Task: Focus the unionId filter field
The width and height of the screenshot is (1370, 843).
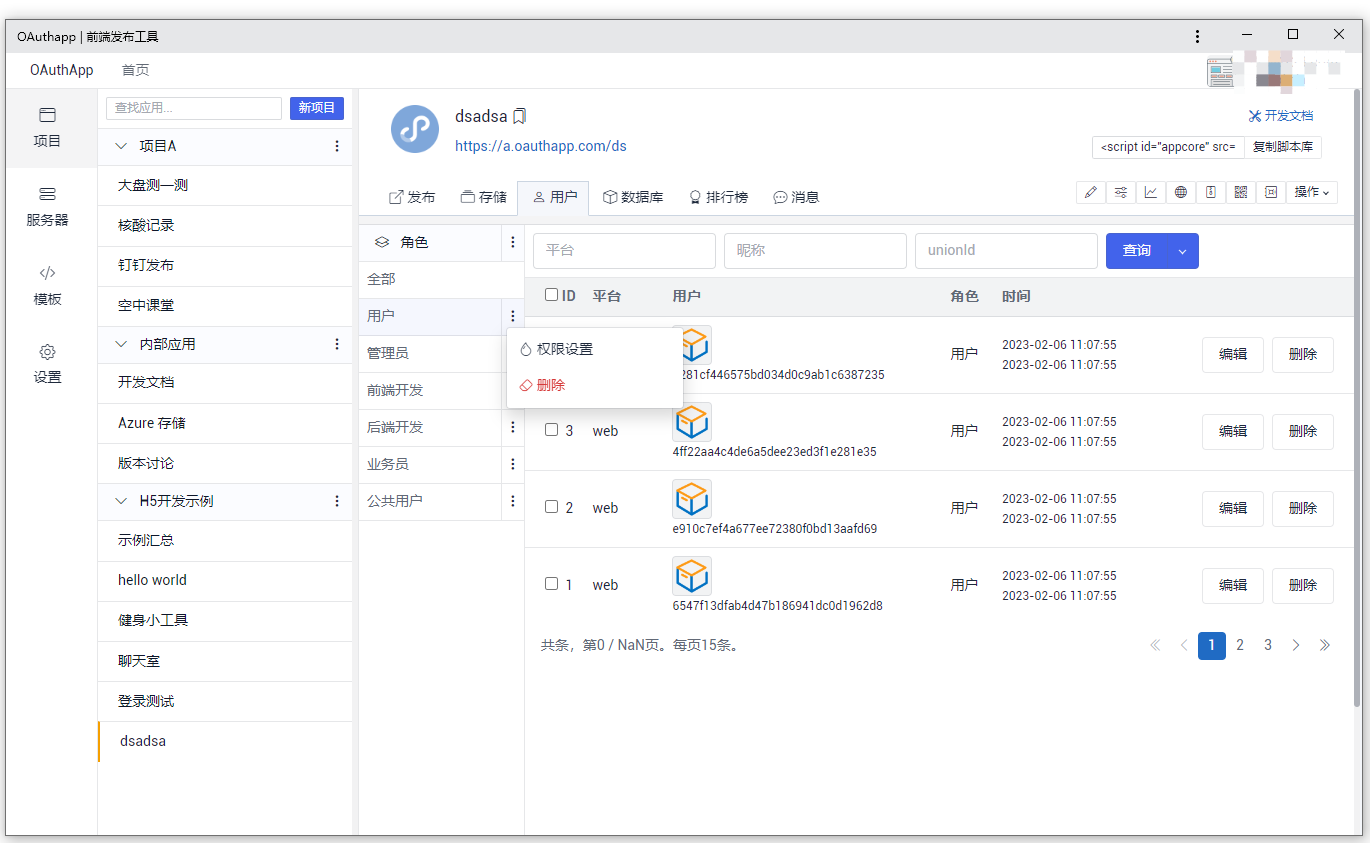Action: point(1006,251)
